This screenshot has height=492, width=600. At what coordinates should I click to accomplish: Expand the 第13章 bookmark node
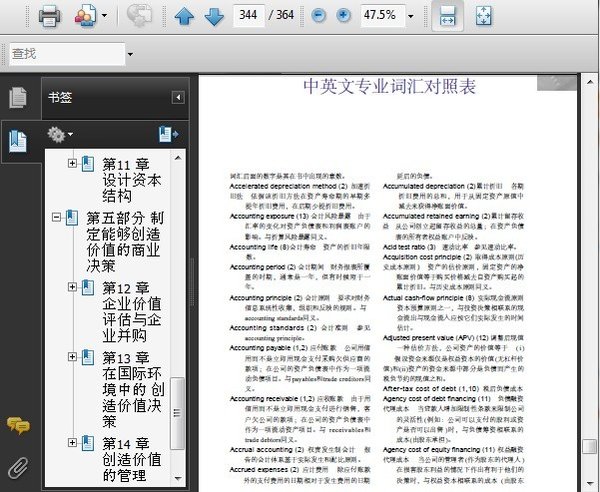[x=72, y=357]
